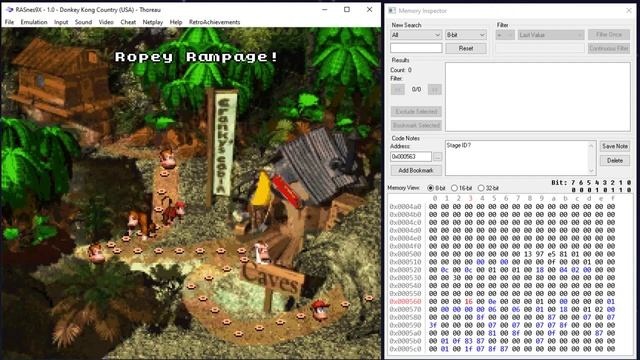The width and height of the screenshot is (640, 360).
Task: Click the RASnes9X app icon in title bar
Action: pos(9,9)
